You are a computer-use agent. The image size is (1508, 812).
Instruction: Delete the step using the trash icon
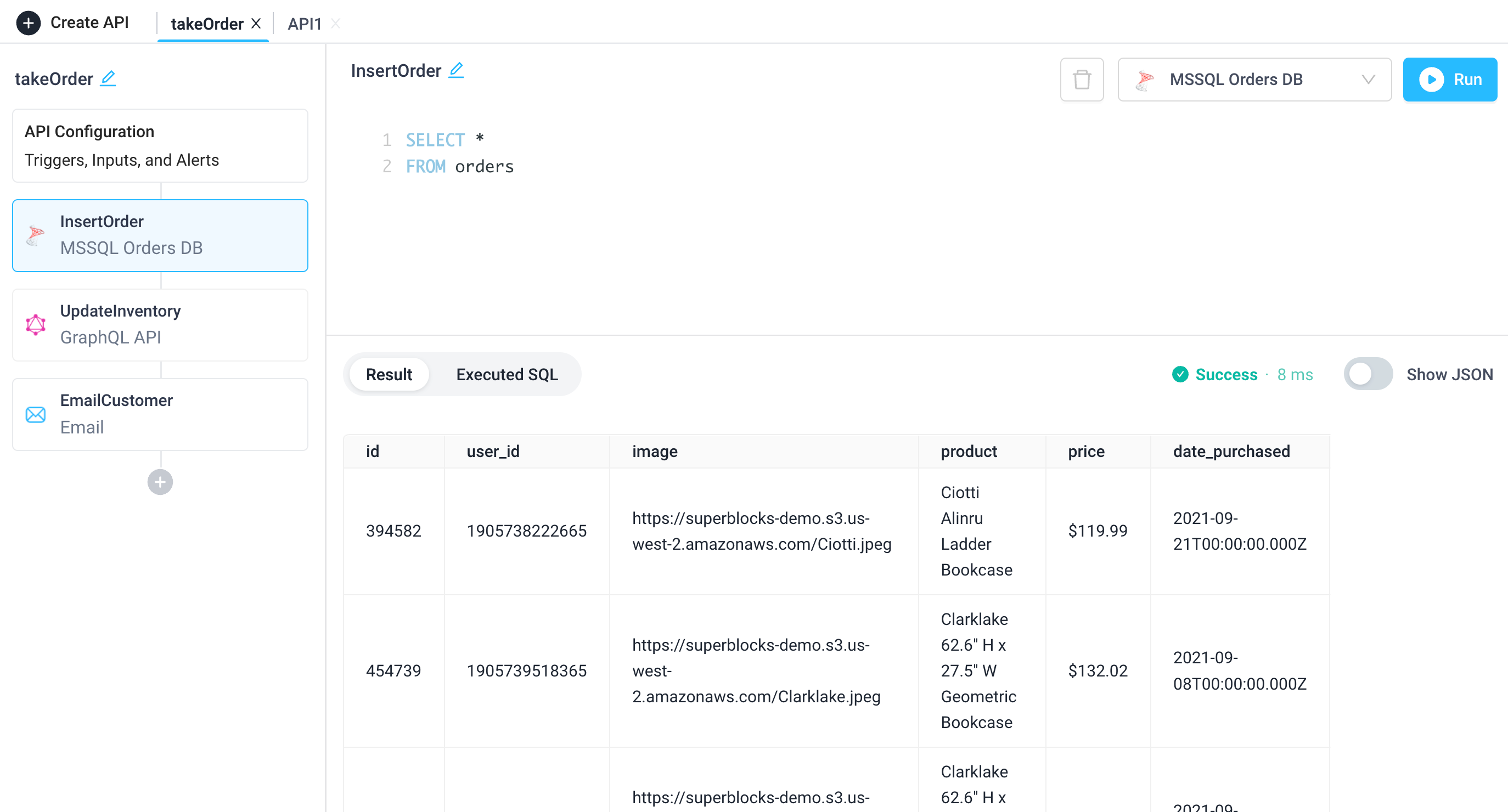pyautogui.click(x=1081, y=79)
